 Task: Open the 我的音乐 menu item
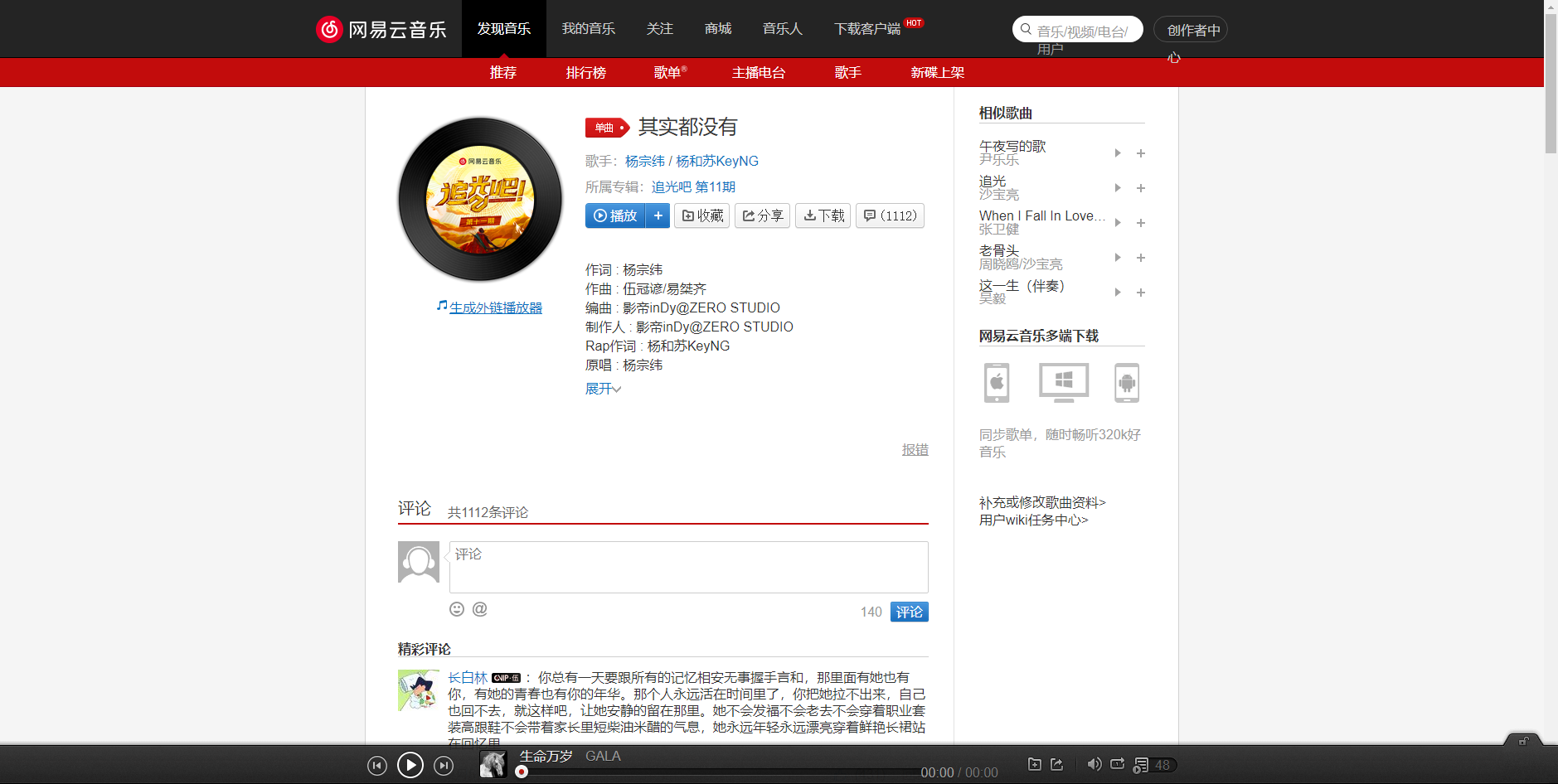coord(589,28)
